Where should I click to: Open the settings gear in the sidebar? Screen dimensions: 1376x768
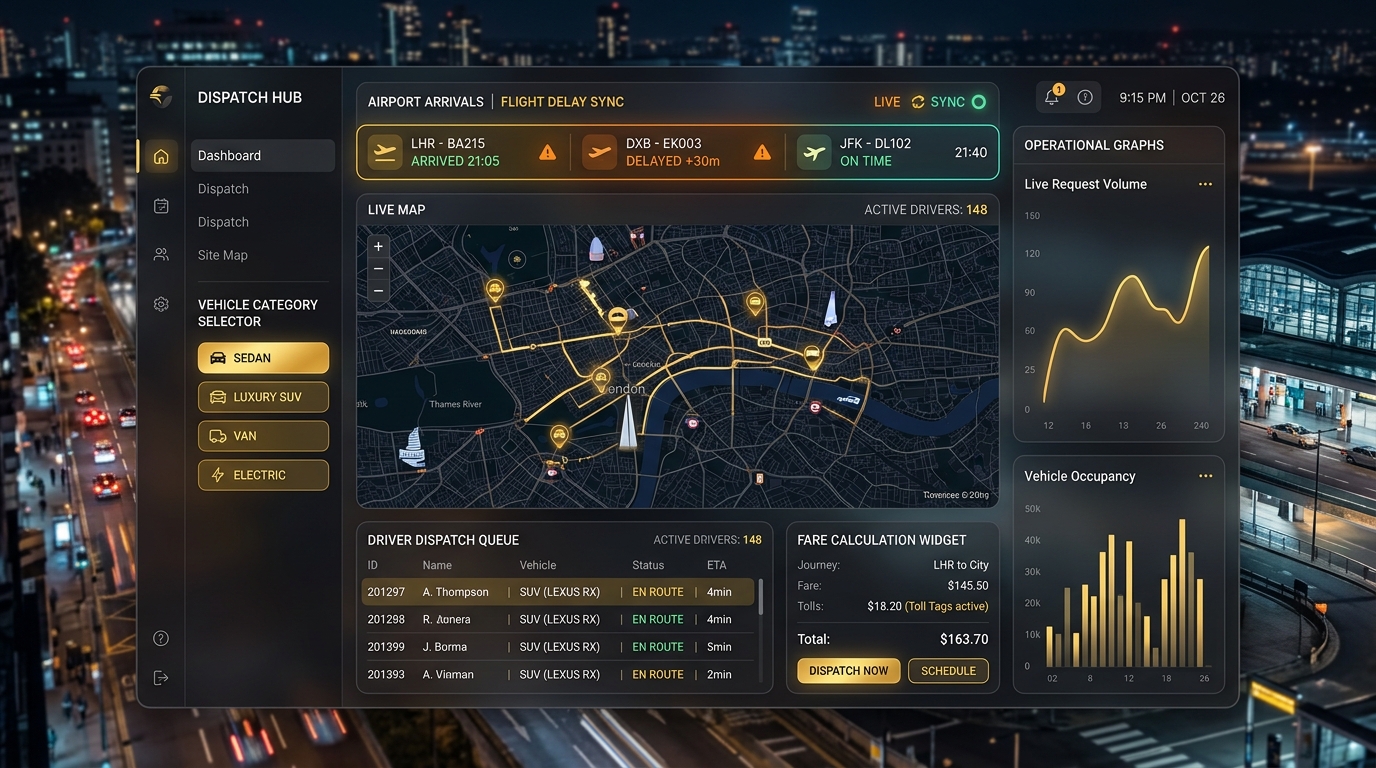click(x=161, y=304)
